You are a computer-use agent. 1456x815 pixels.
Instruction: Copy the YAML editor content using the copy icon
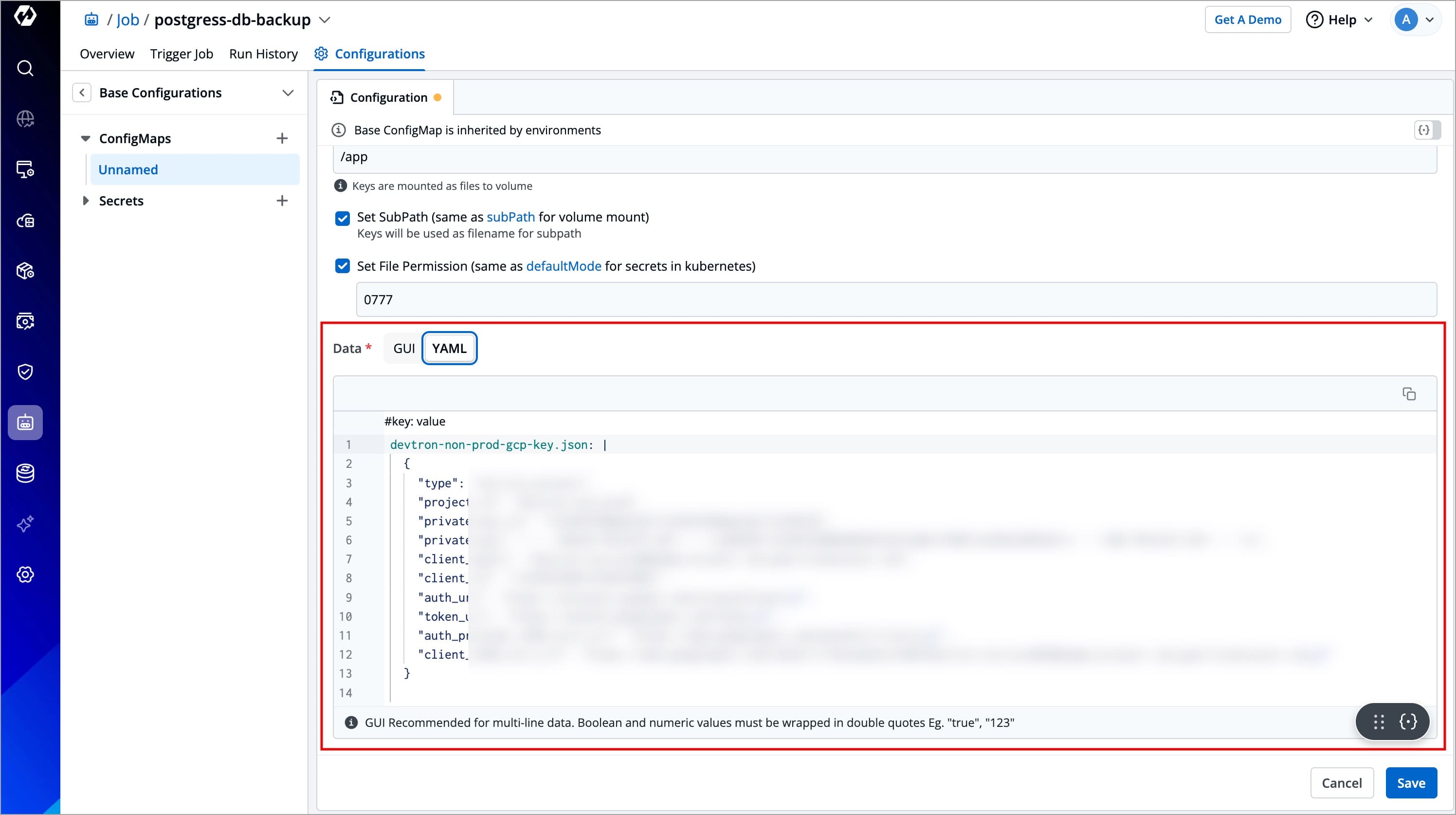coord(1409,394)
